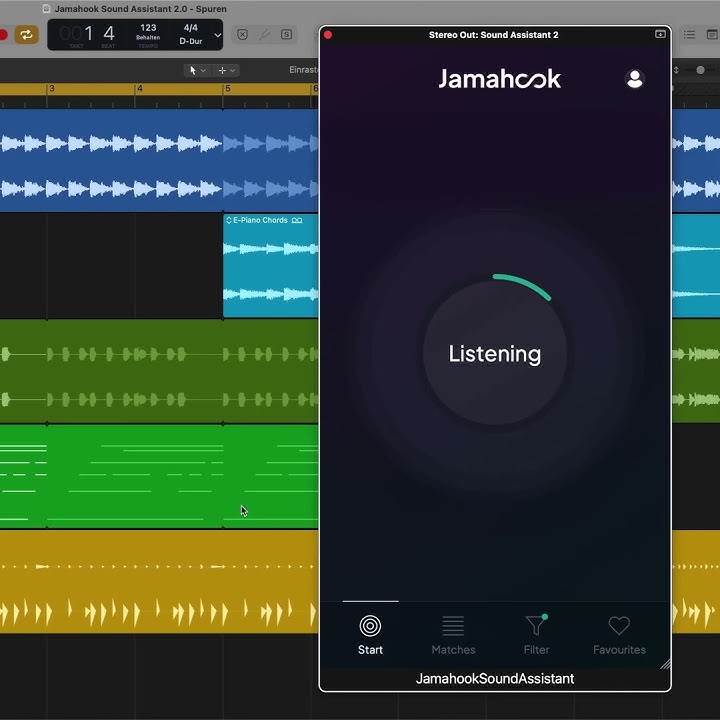Click the beat position counter showing 4

pos(109,33)
